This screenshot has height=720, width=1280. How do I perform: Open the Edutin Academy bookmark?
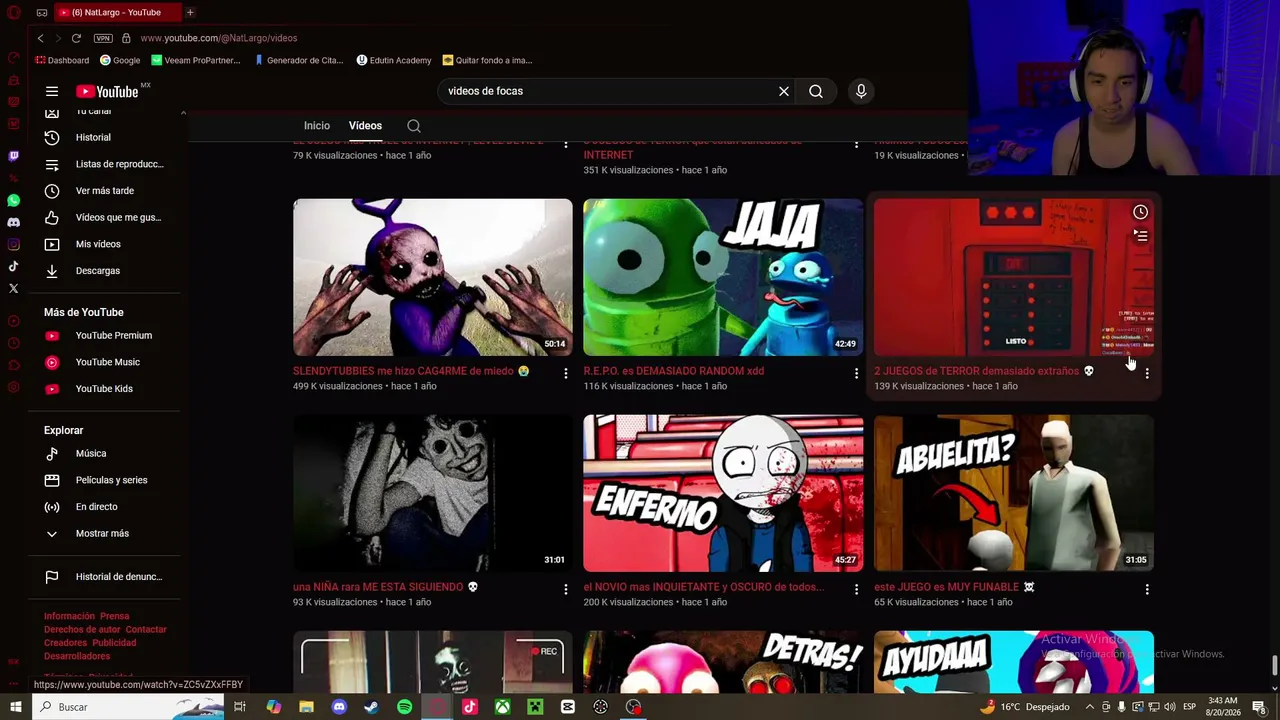394,60
